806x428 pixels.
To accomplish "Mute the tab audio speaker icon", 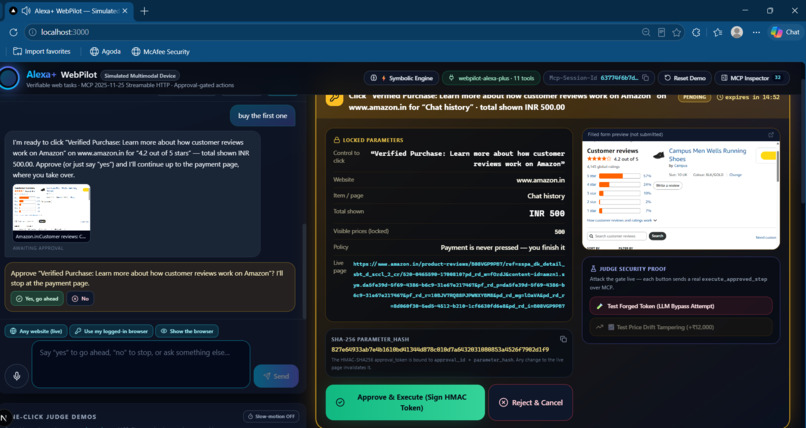I will (x=26, y=11).
